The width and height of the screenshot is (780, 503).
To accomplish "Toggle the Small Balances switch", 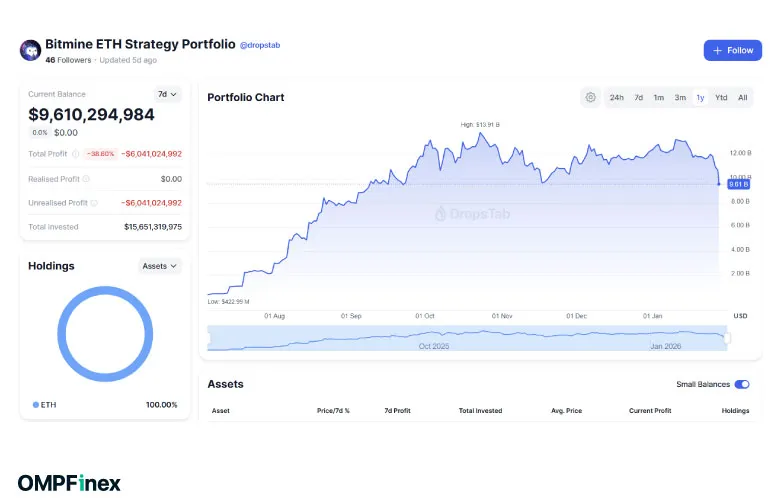I will [742, 384].
